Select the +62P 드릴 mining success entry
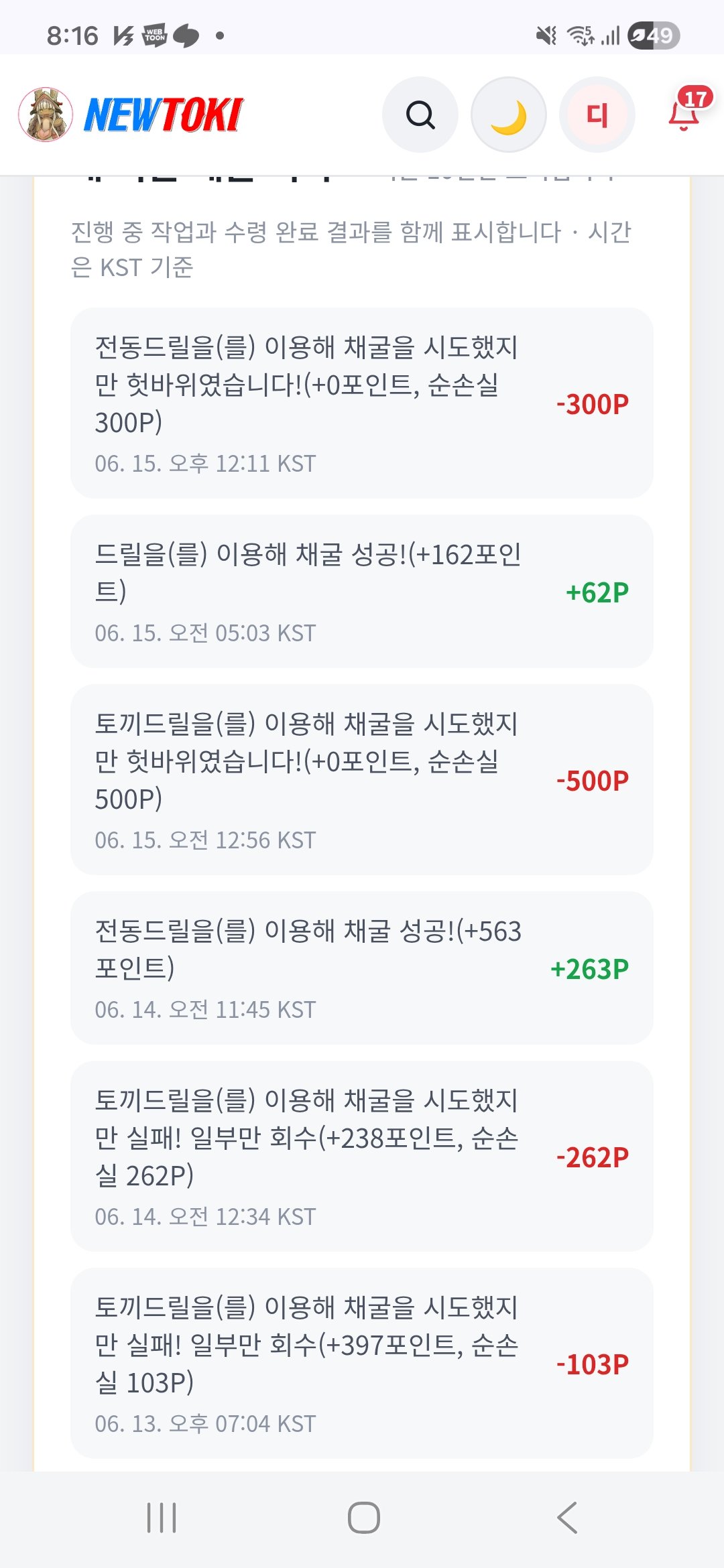 click(362, 591)
